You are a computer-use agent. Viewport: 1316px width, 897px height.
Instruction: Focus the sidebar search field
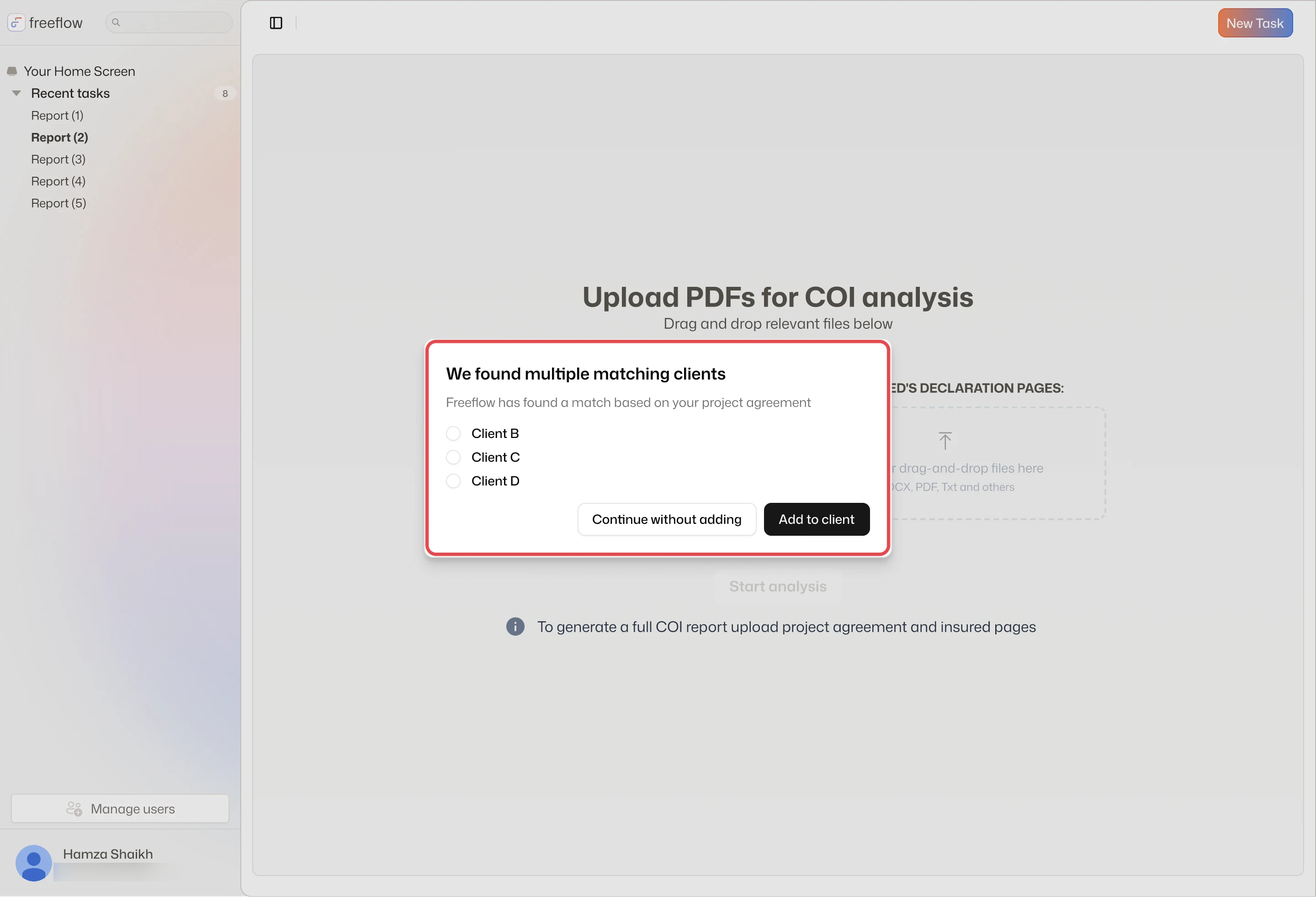(x=169, y=23)
